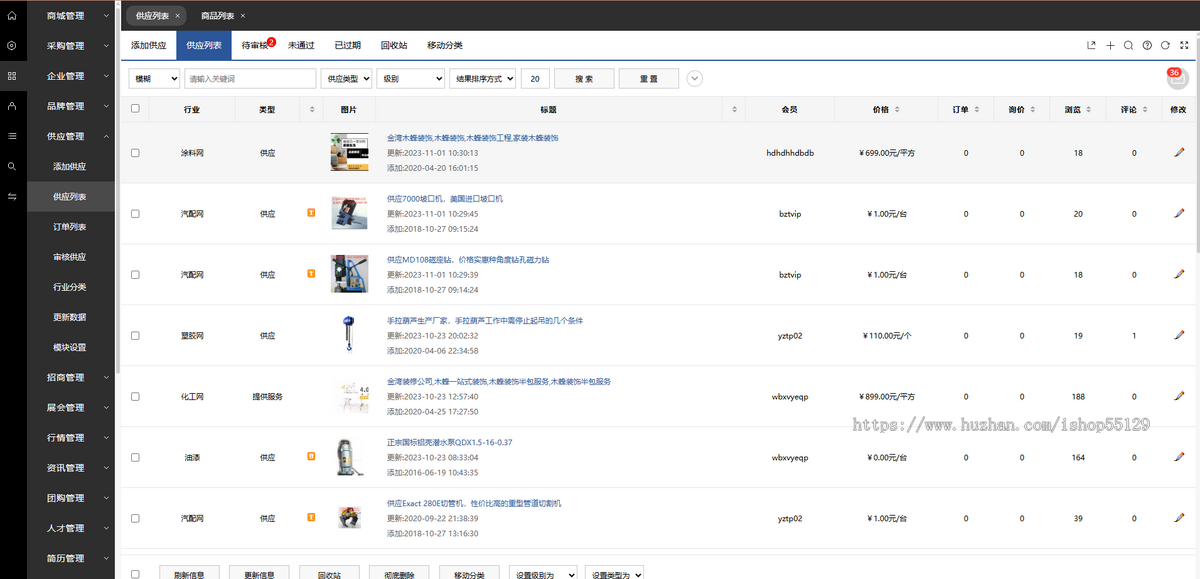
Task: Check the 供应7000坡口机 row checkbox
Action: click(135, 214)
